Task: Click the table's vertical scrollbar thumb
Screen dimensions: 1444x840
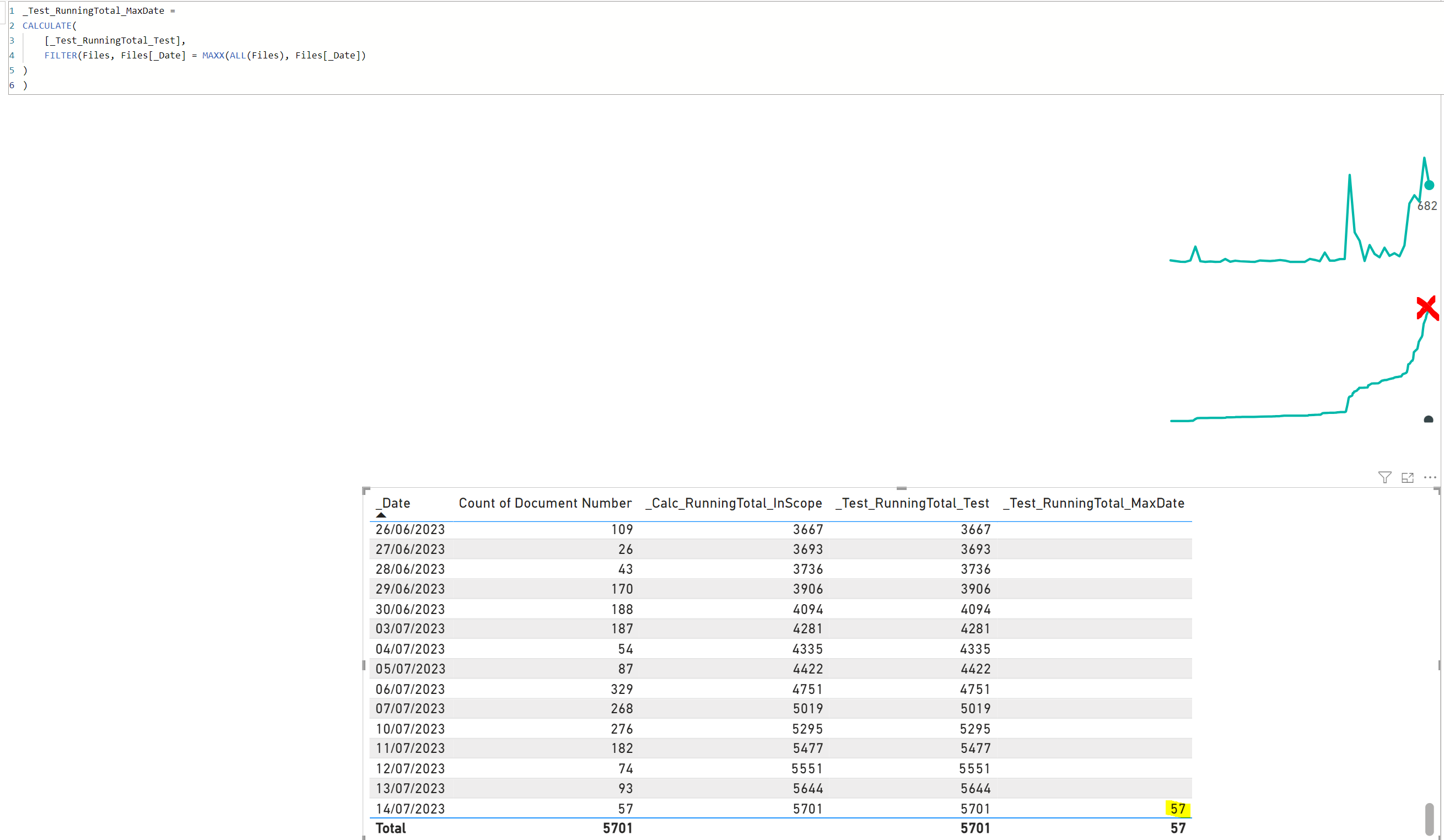Action: [1429, 819]
